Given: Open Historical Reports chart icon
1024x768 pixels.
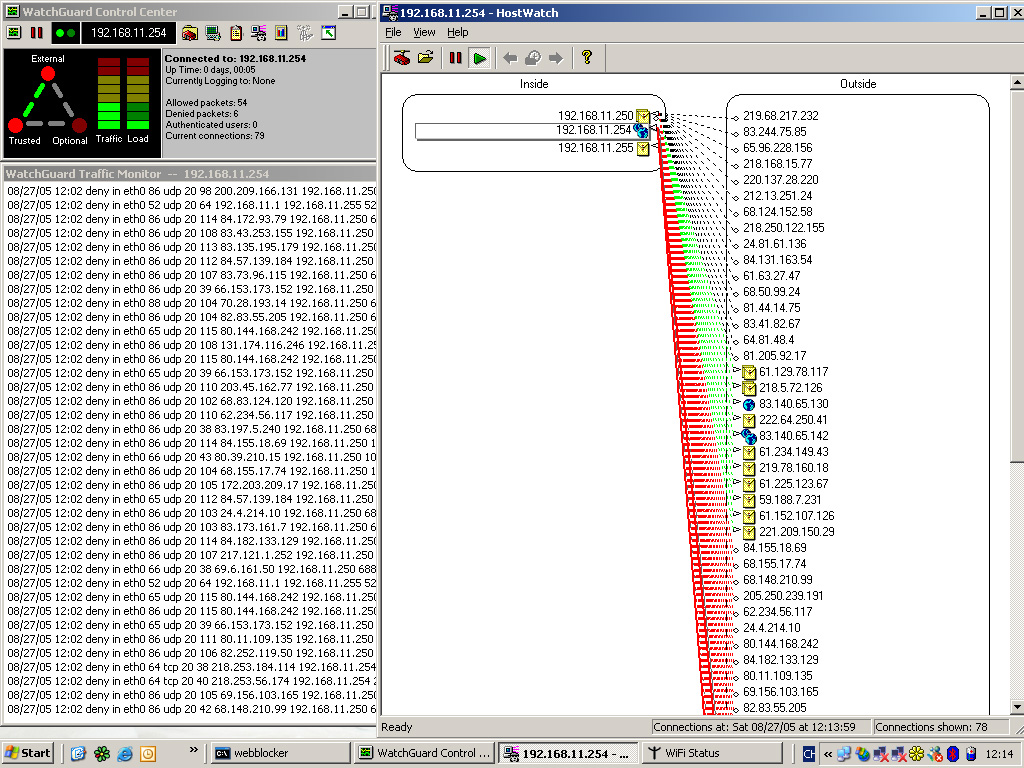Looking at the screenshot, I should point(281,33).
